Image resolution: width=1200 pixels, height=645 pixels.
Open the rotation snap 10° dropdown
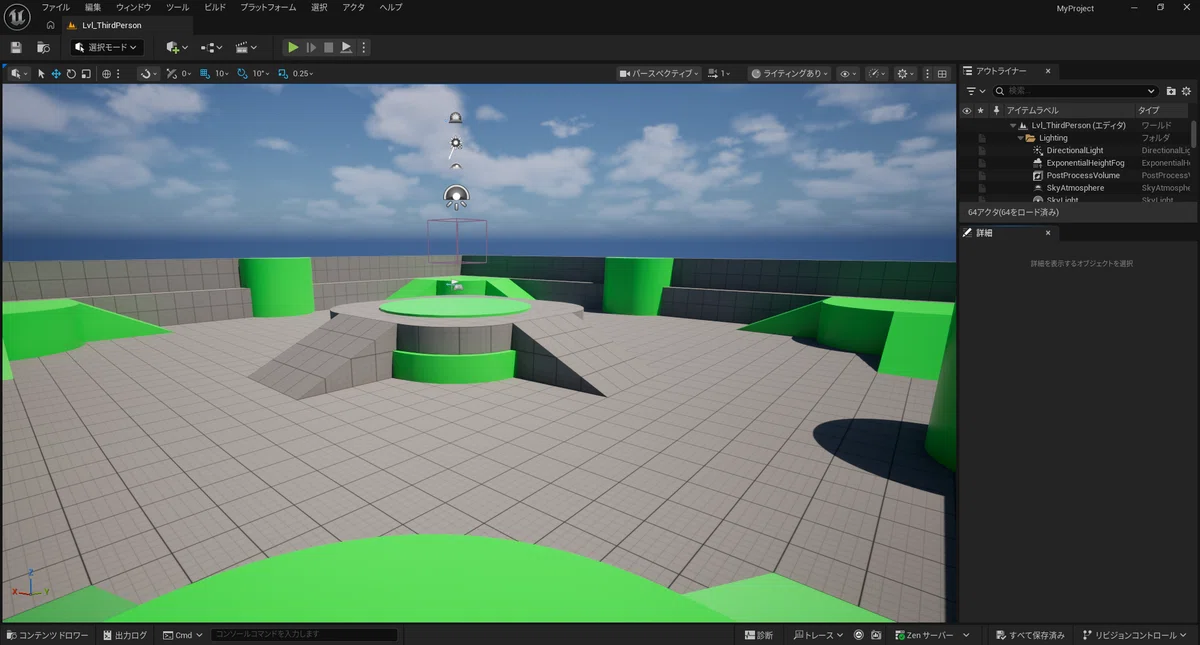tap(260, 73)
